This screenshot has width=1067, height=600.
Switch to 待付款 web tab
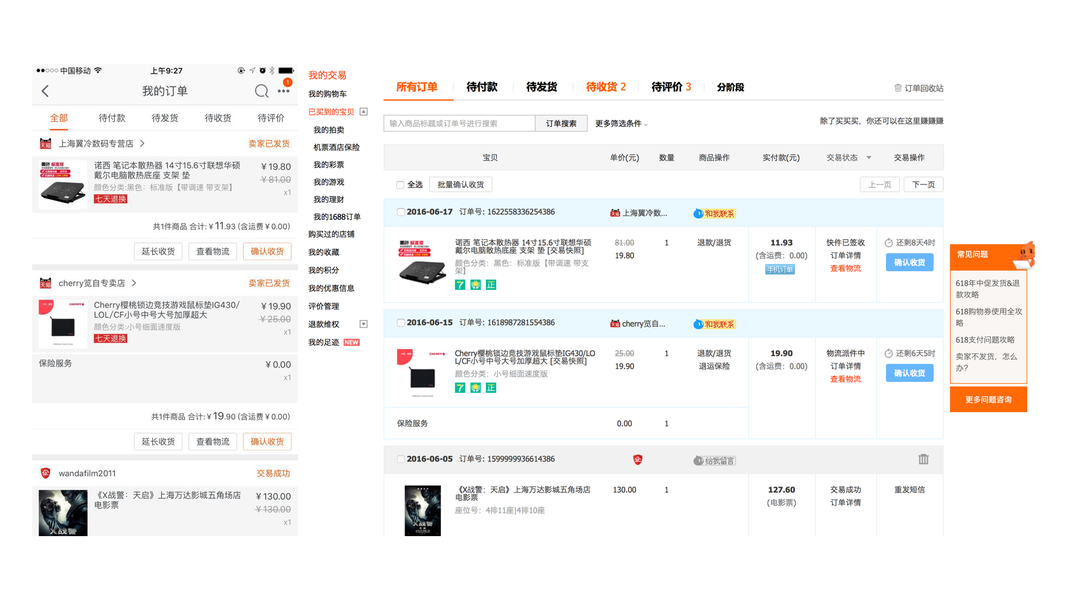[482, 87]
